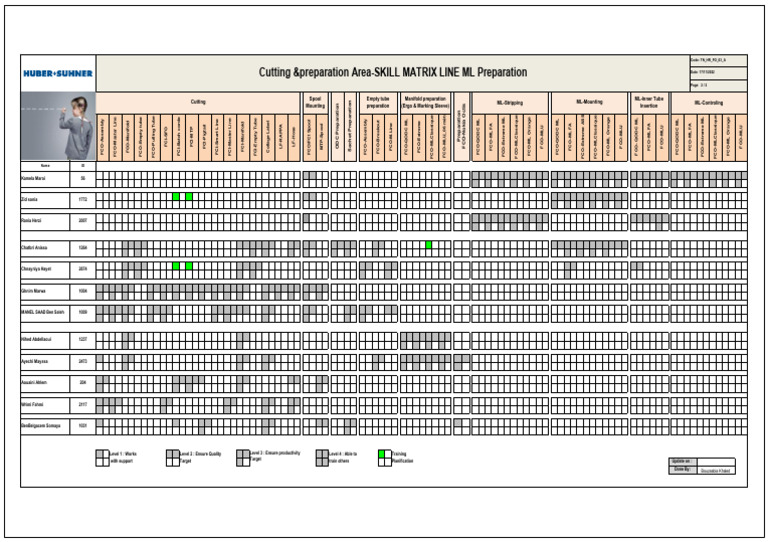Click the 'MTP-Spool' column header under Spool Mounting

click(x=322, y=138)
